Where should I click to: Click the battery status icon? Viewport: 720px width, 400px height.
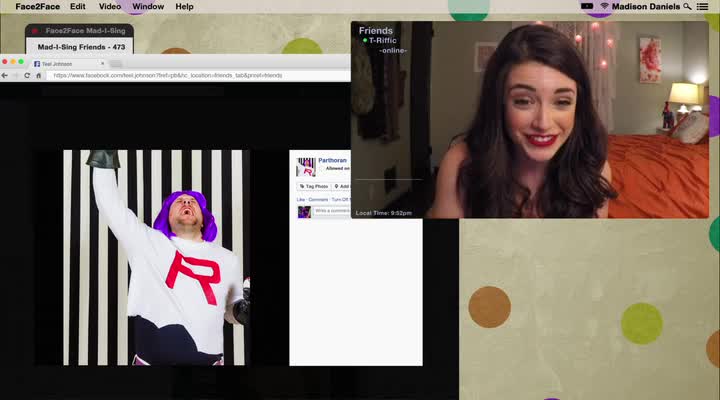coord(587,7)
